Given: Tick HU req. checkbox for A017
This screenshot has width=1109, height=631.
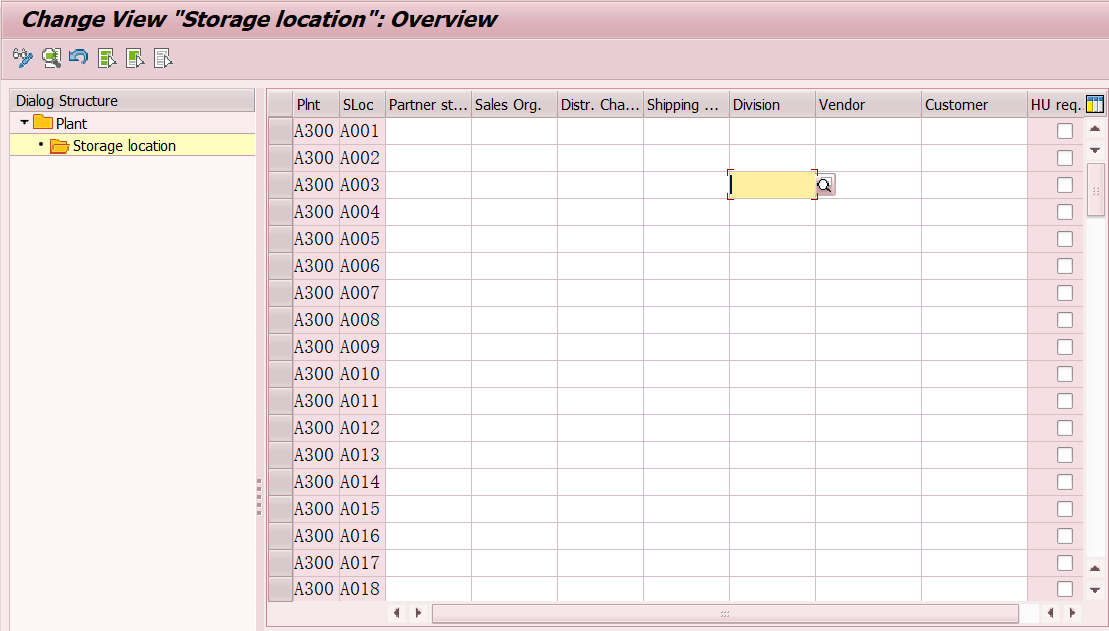Looking at the screenshot, I should (x=1064, y=562).
